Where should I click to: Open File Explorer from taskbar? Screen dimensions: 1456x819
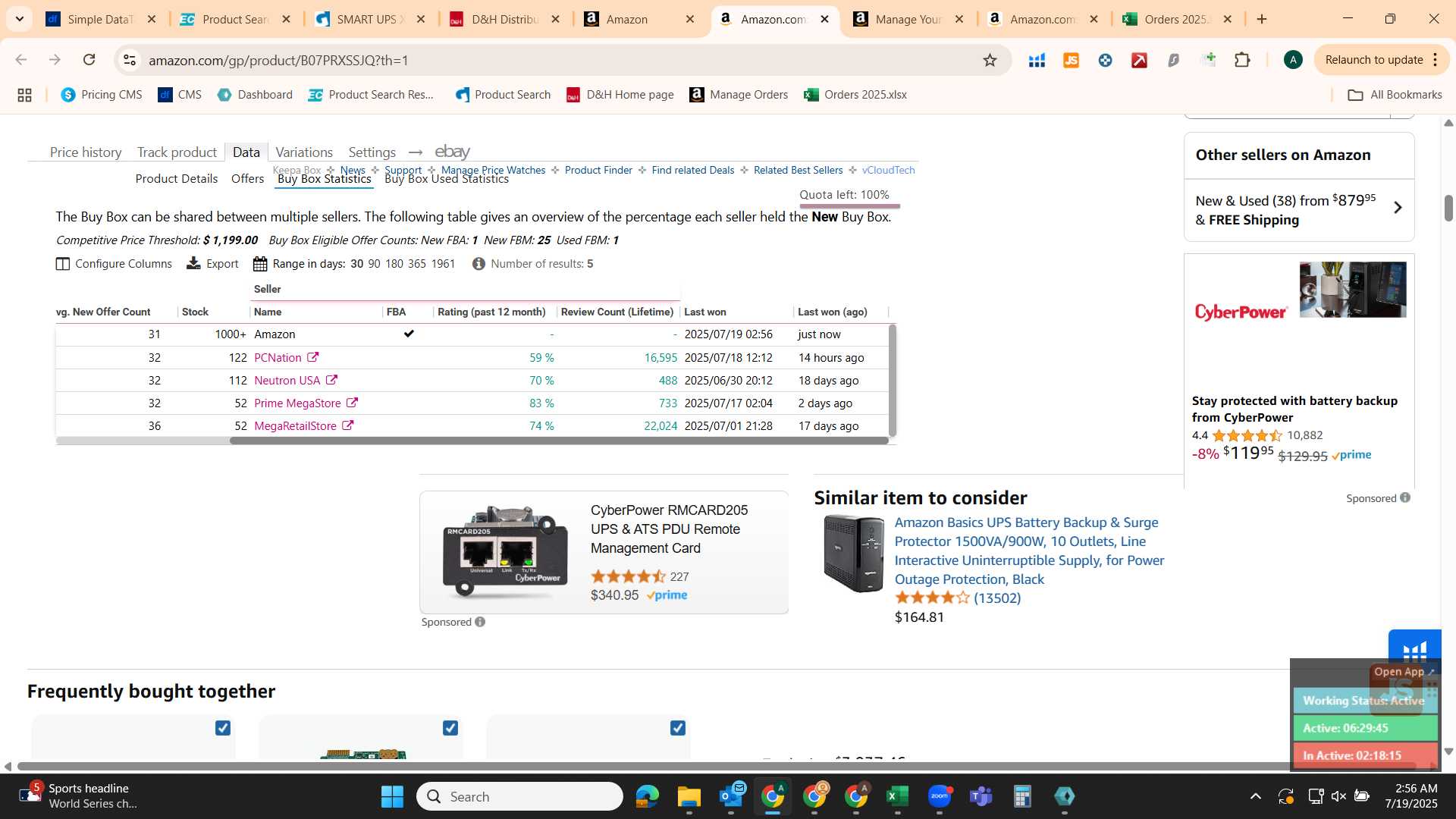pos(689,796)
